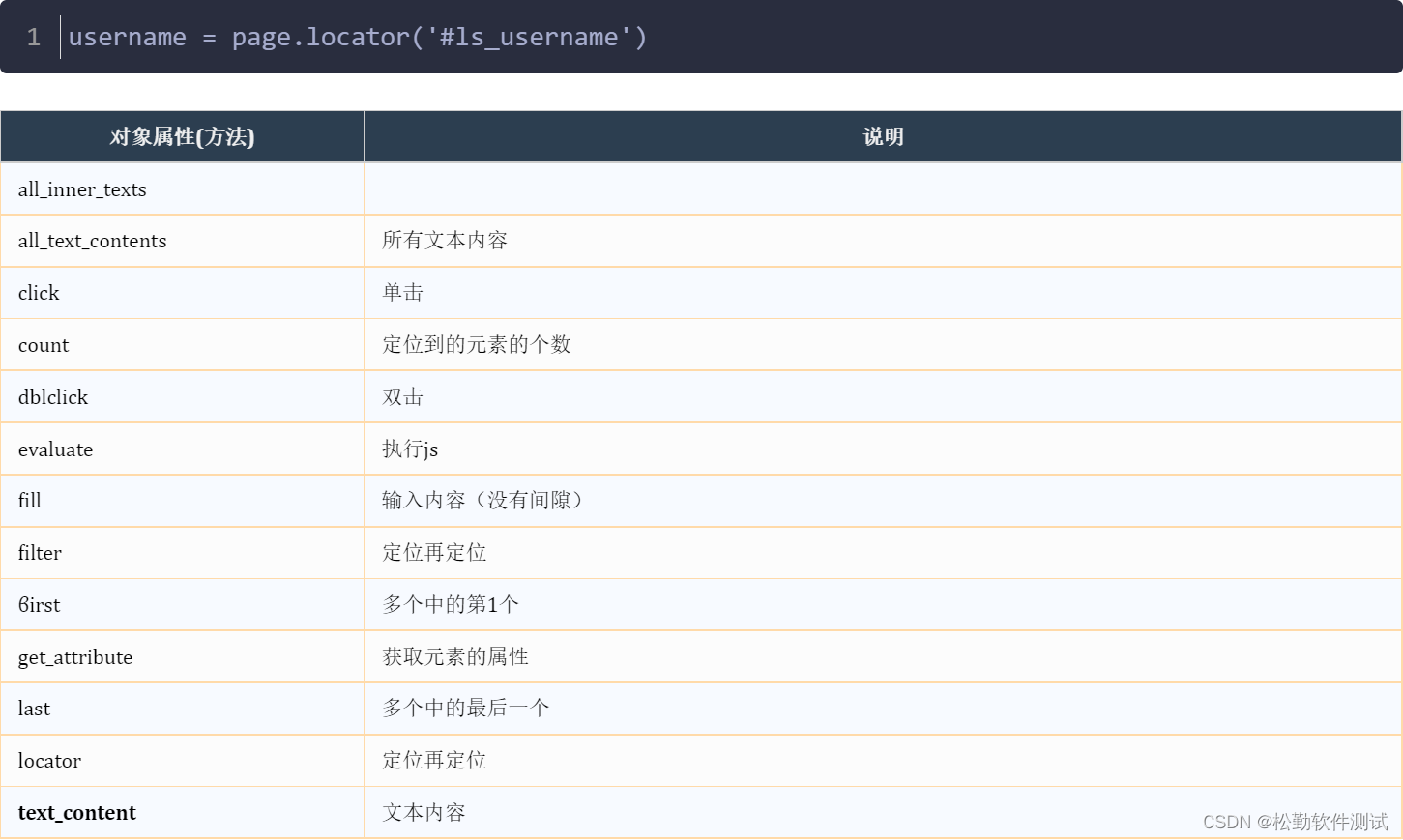
Task: Click the description 执行js
Action: pyautogui.click(x=410, y=449)
